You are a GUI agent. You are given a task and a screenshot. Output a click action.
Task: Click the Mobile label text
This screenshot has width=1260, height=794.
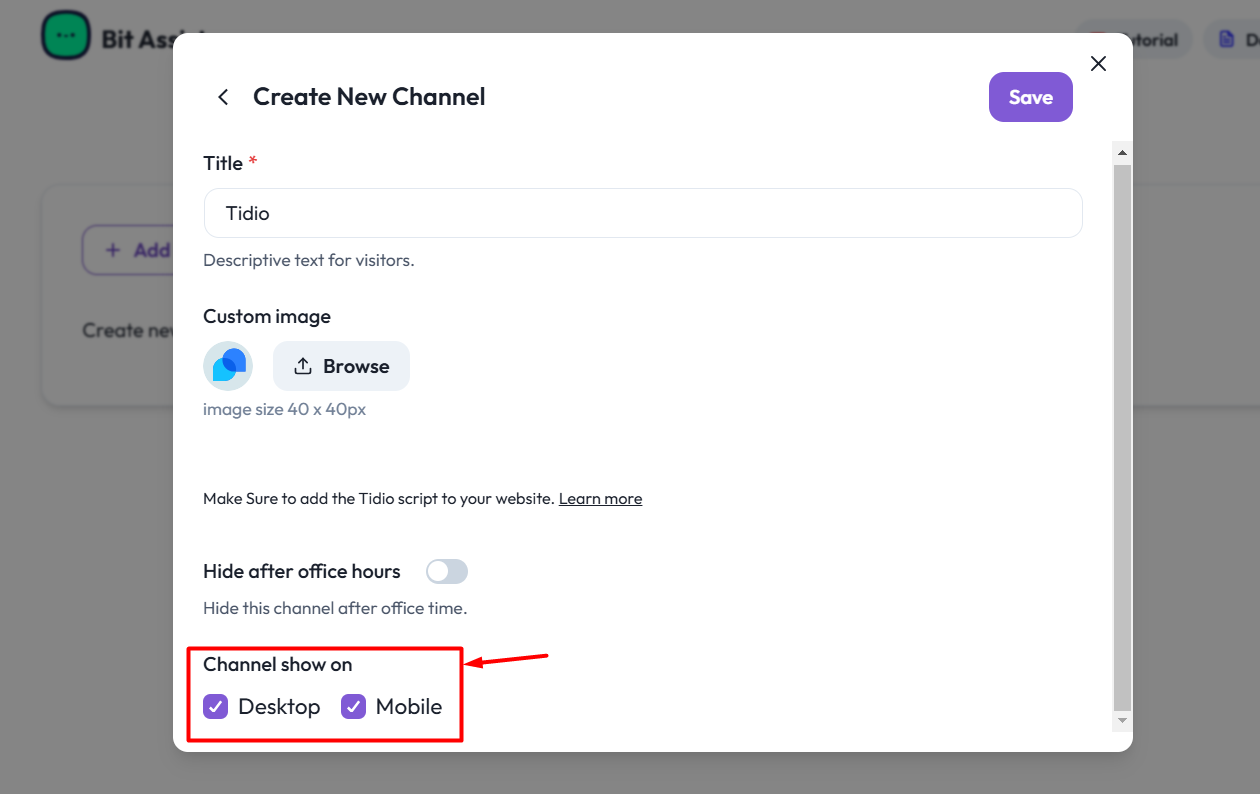pos(409,707)
